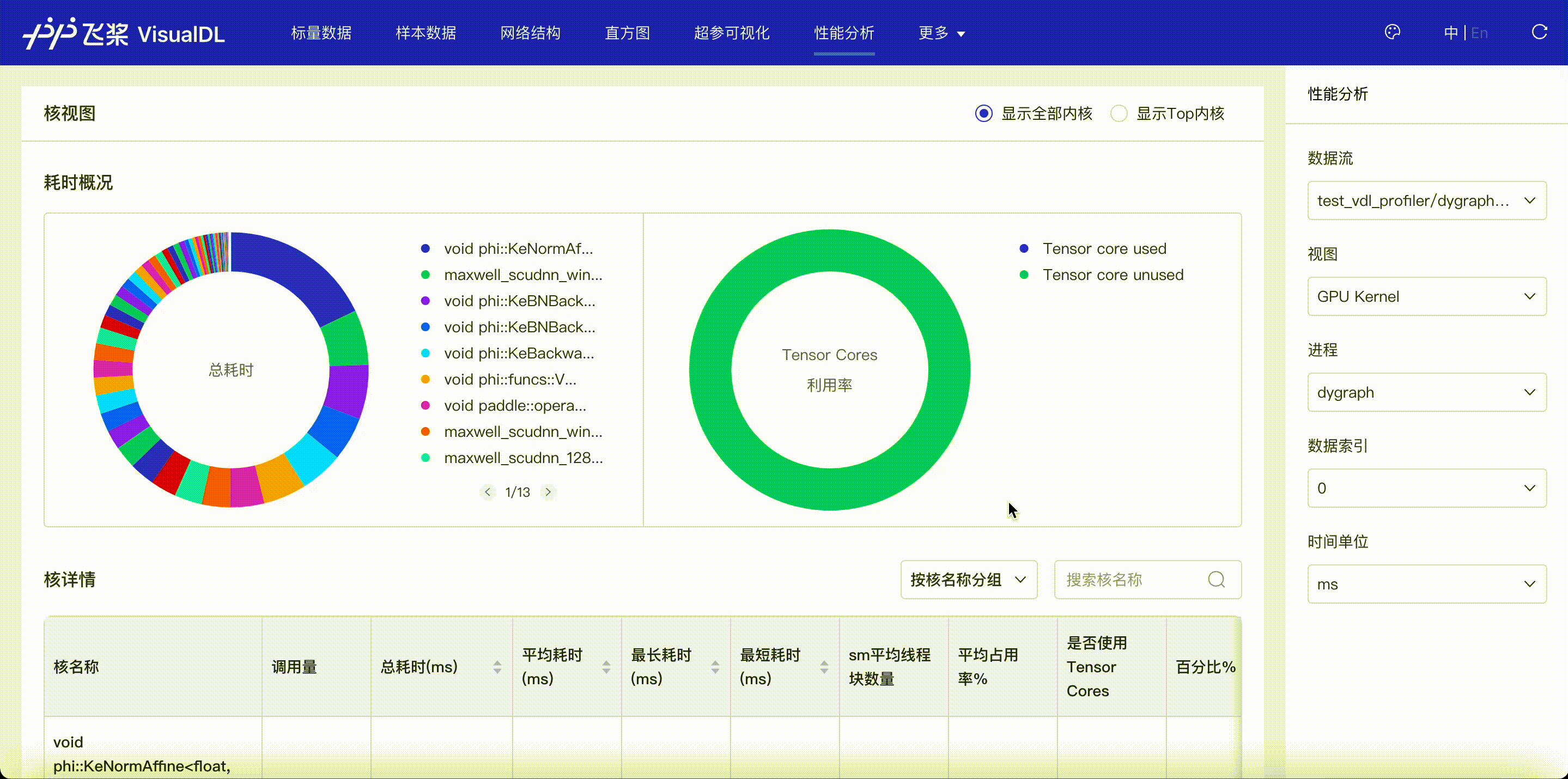This screenshot has width=1568, height=779.
Task: Go to previous legend page arrow
Action: [x=487, y=492]
